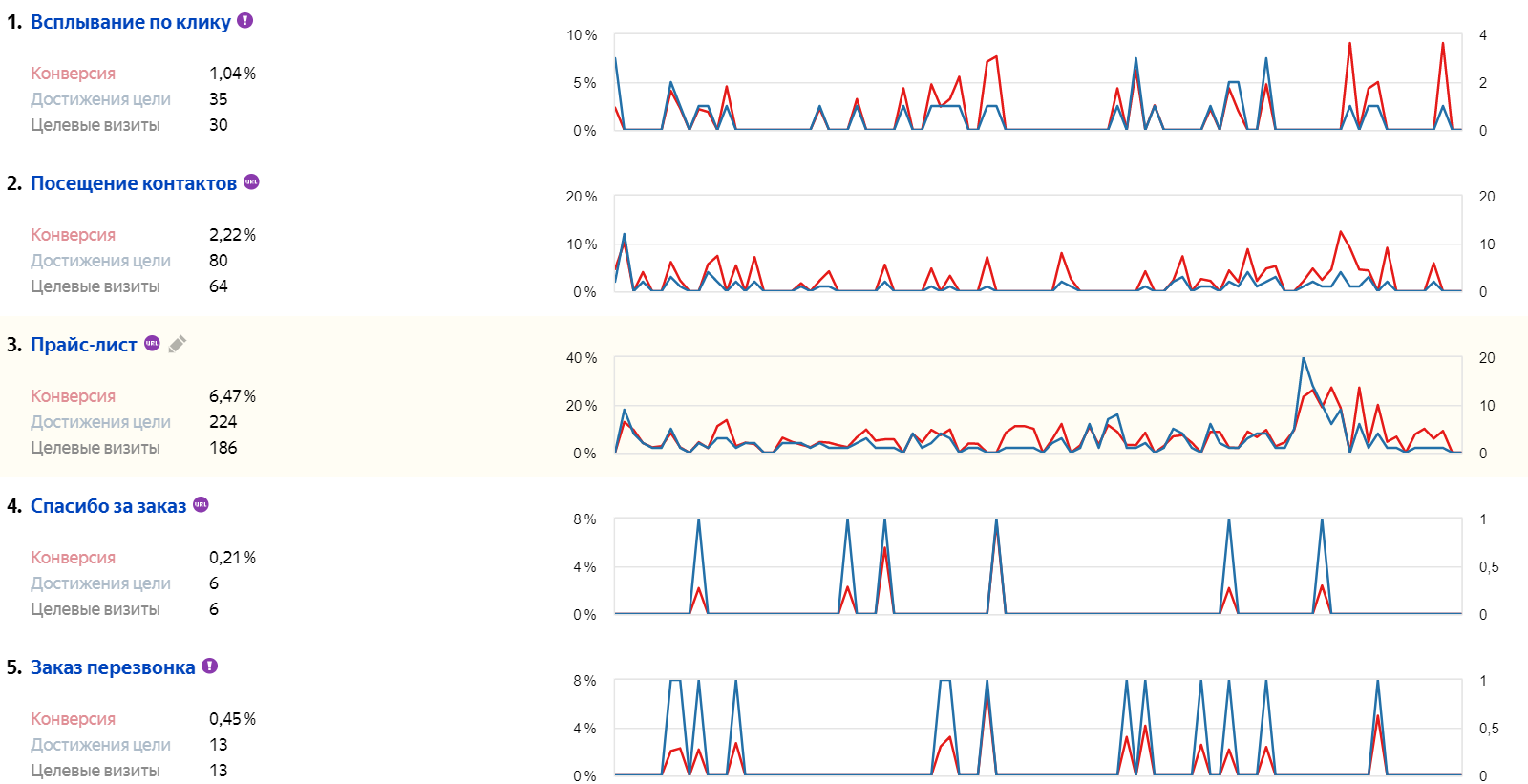Click Конверсия label under Заказ перезвонка

click(73, 719)
